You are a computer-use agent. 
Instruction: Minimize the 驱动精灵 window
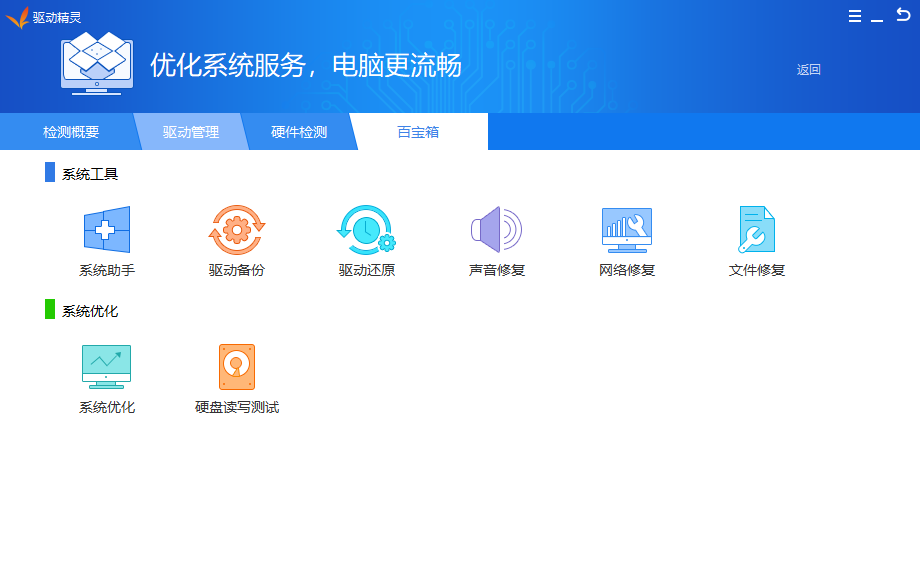pos(880,16)
